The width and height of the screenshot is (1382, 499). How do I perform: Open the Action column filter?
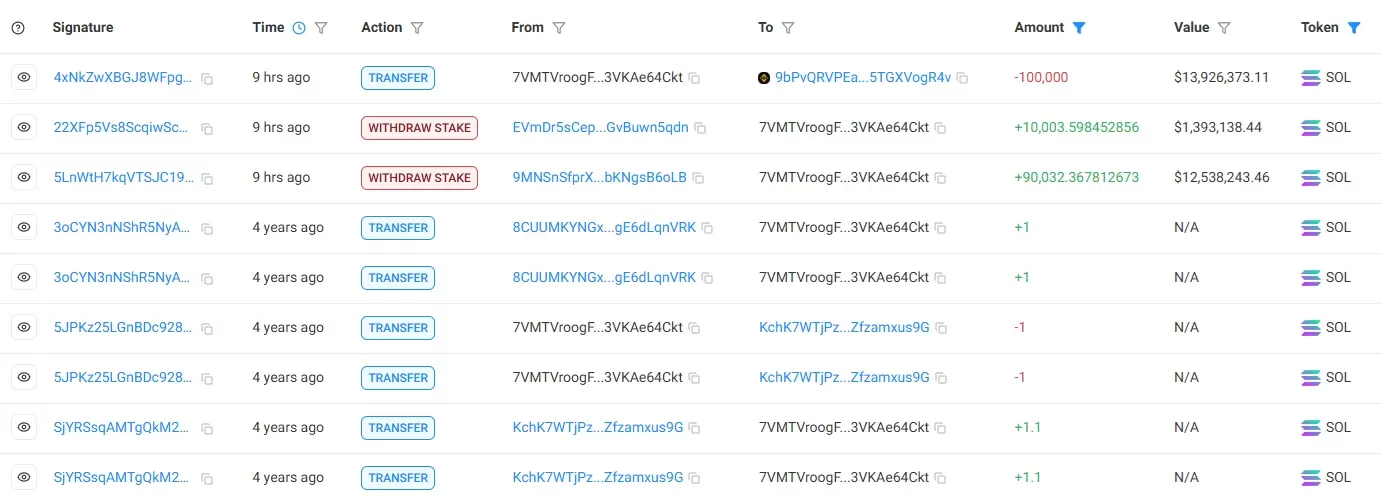417,28
